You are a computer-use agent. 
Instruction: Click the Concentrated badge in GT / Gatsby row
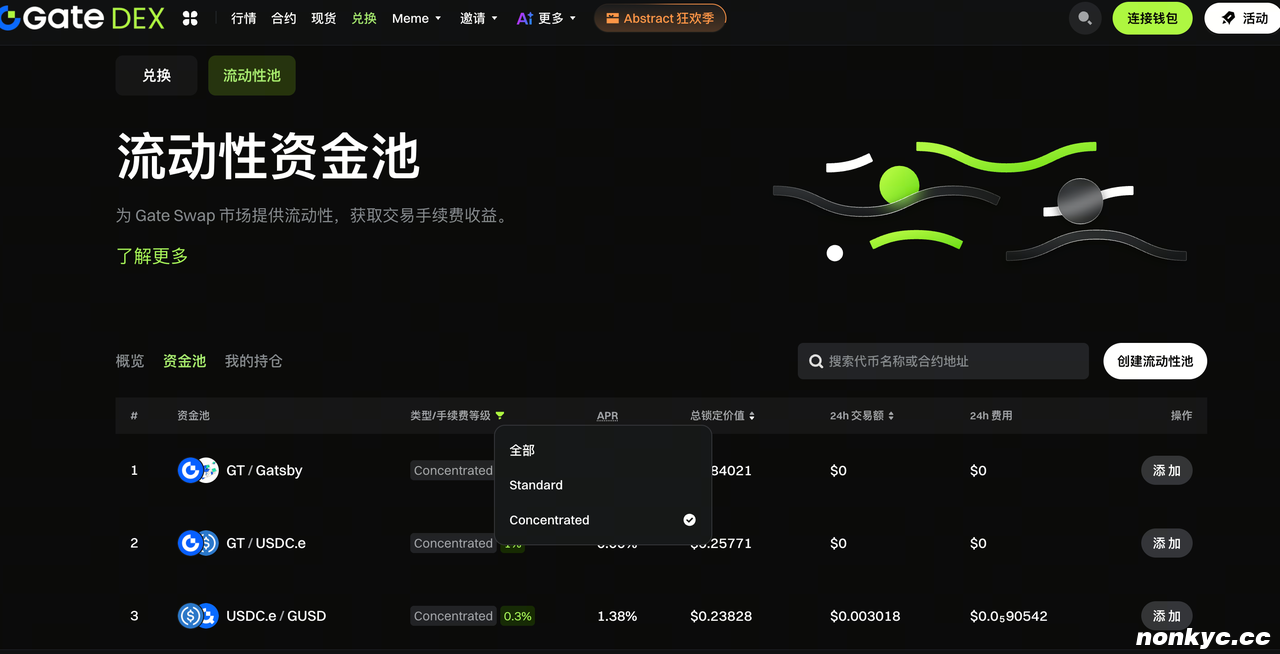453,470
